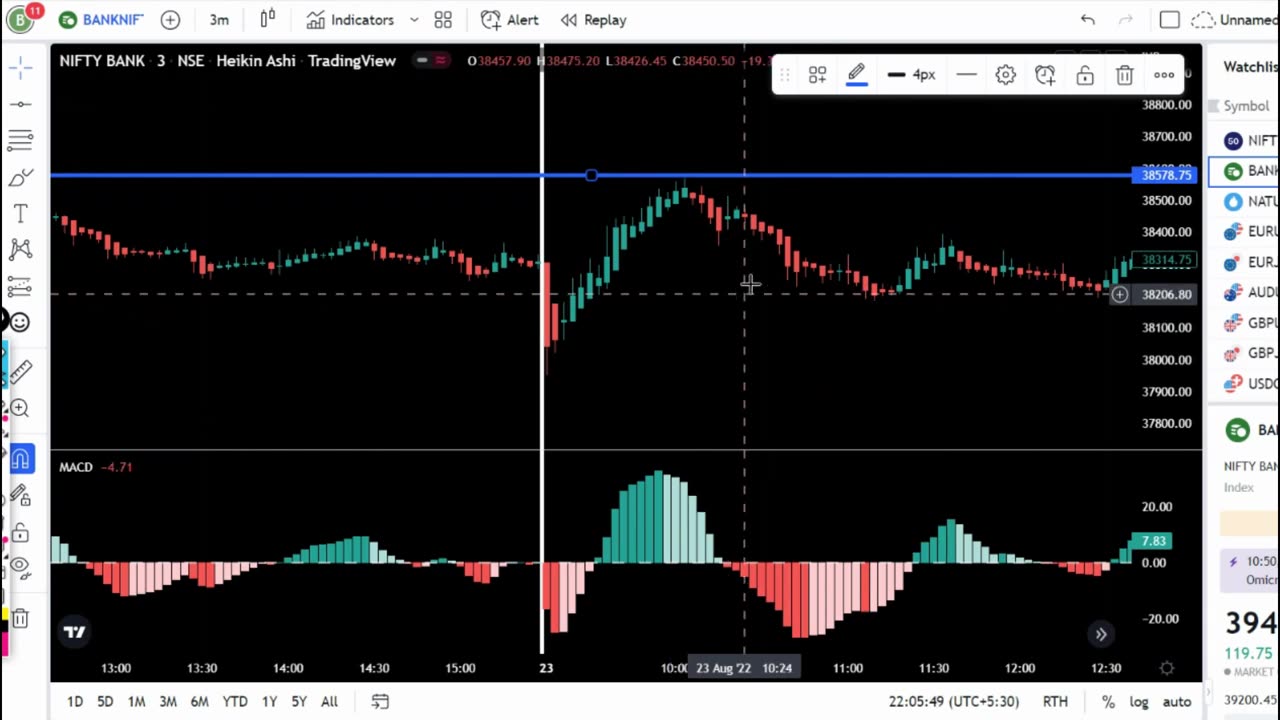1280x720 pixels.
Task: Click the 38578.75 price label
Action: [x=1166, y=175]
